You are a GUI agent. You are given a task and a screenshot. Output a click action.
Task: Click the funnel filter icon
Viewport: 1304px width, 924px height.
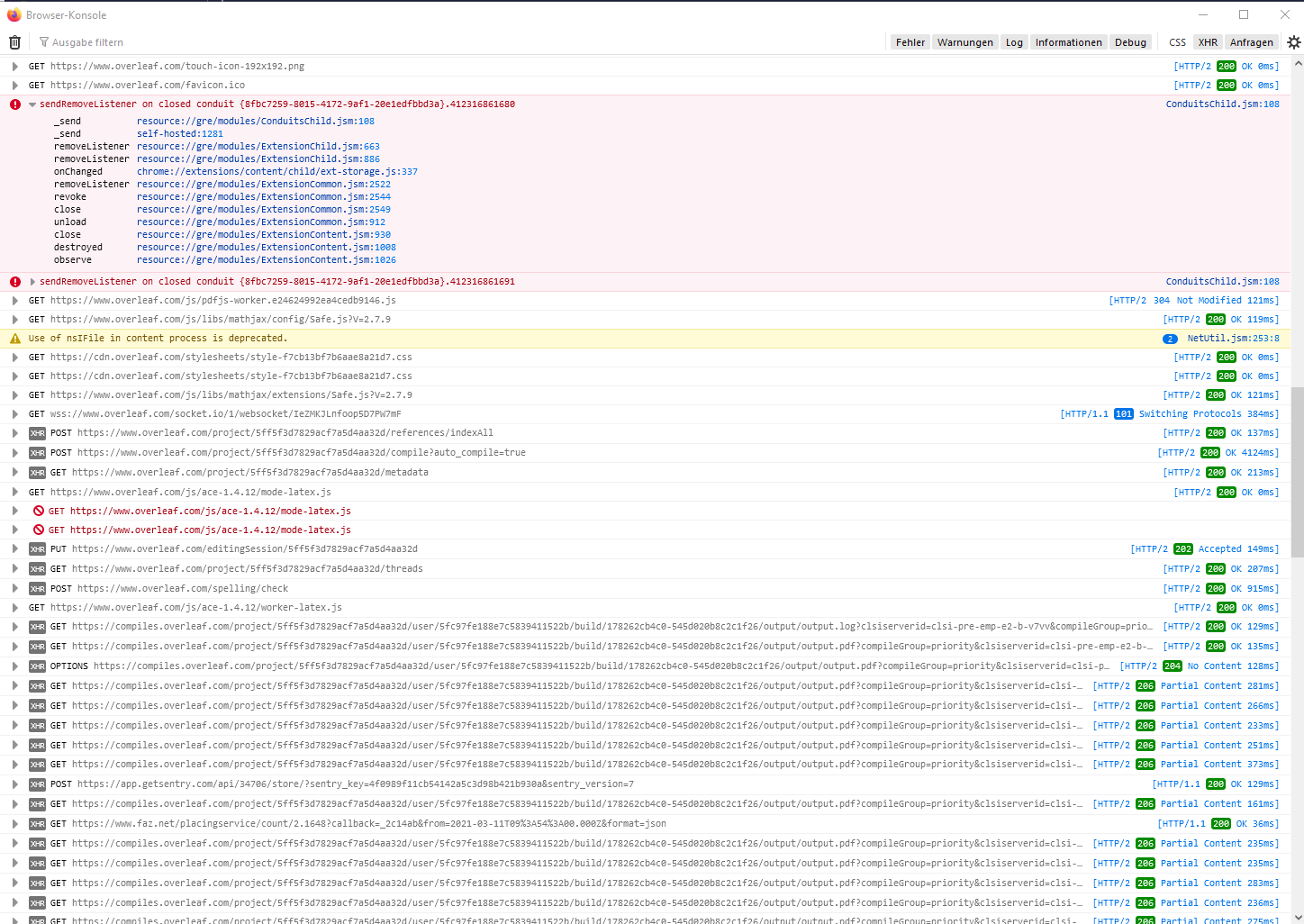(42, 41)
